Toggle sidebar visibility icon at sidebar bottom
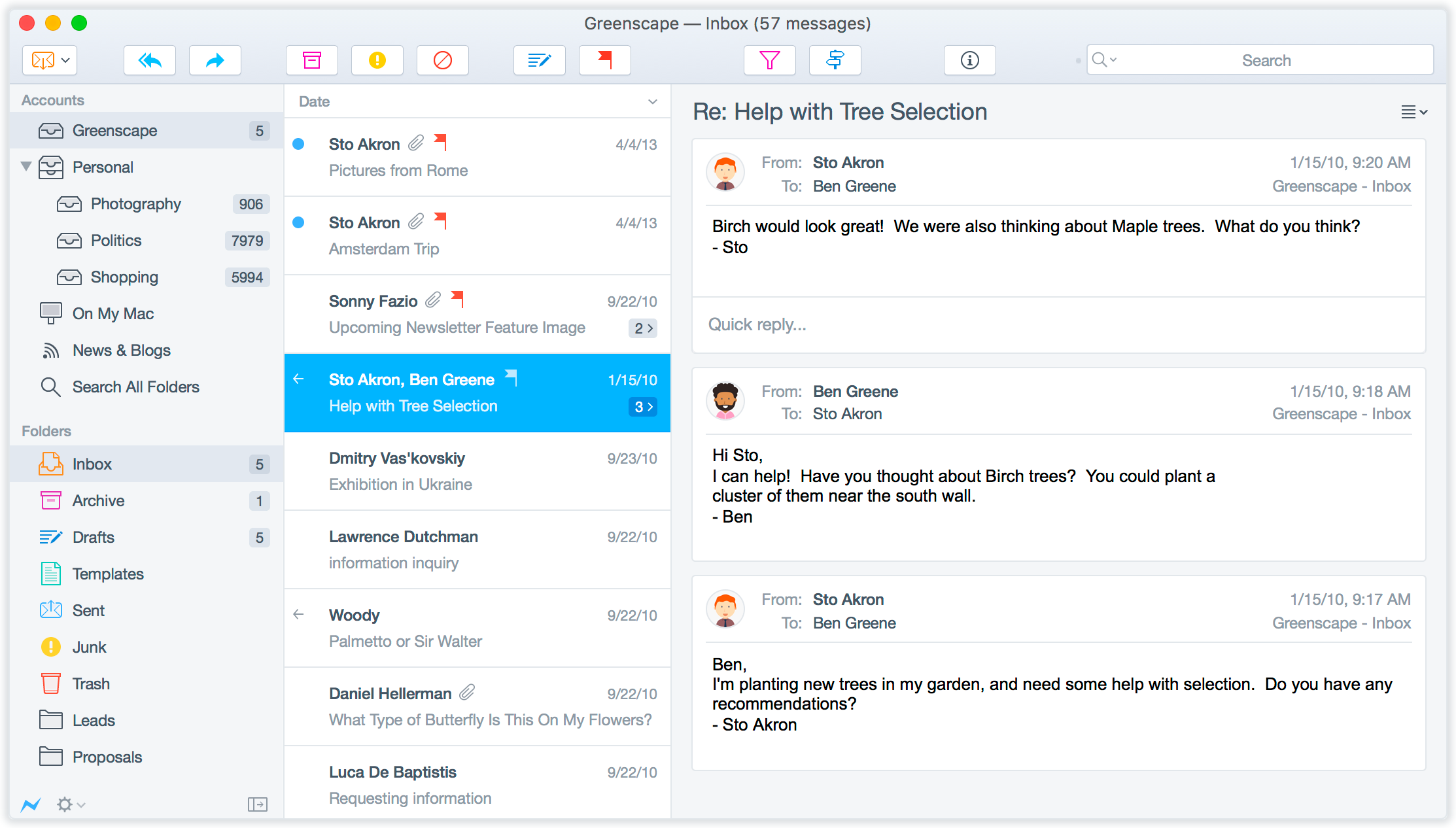 point(258,804)
